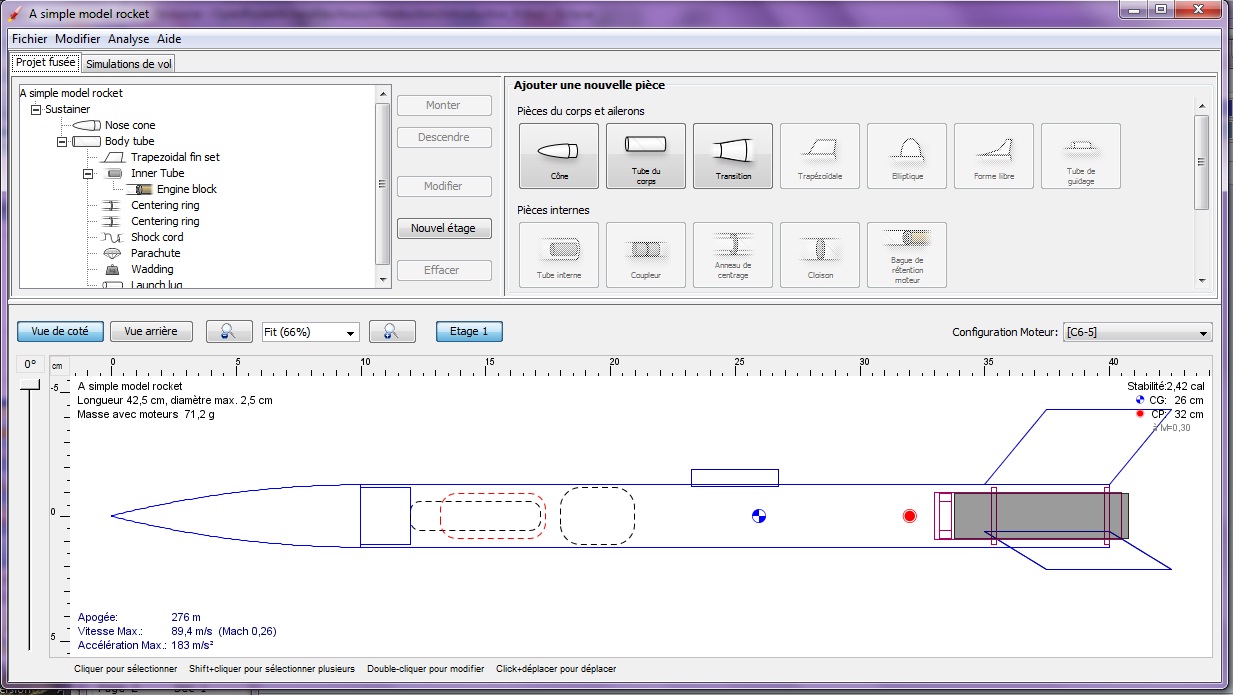Click the red CP marker on rocket
This screenshot has width=1233, height=695.
click(909, 516)
